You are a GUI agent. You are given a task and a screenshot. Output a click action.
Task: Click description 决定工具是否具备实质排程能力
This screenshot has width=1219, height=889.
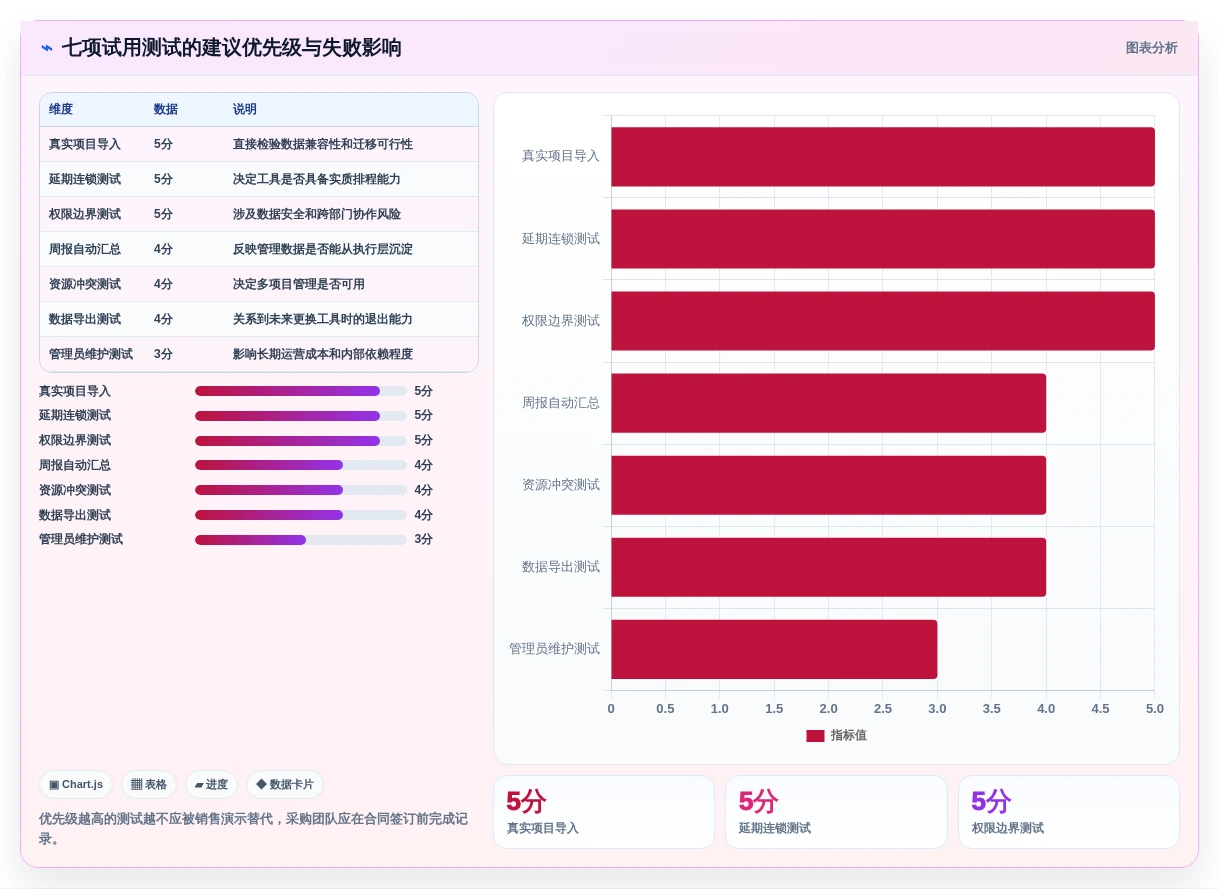pos(317,179)
